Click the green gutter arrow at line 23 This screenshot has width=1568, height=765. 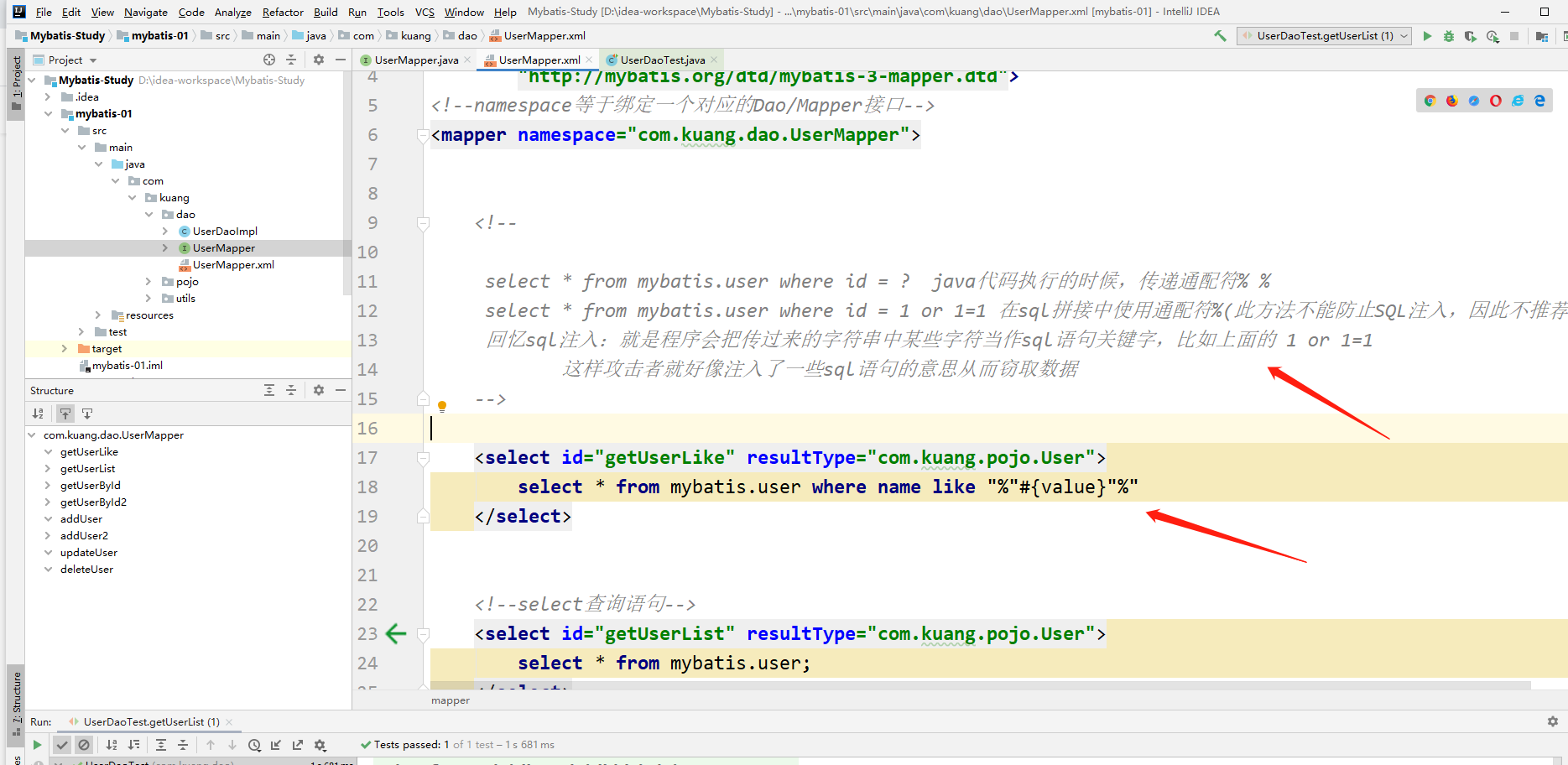coord(395,633)
